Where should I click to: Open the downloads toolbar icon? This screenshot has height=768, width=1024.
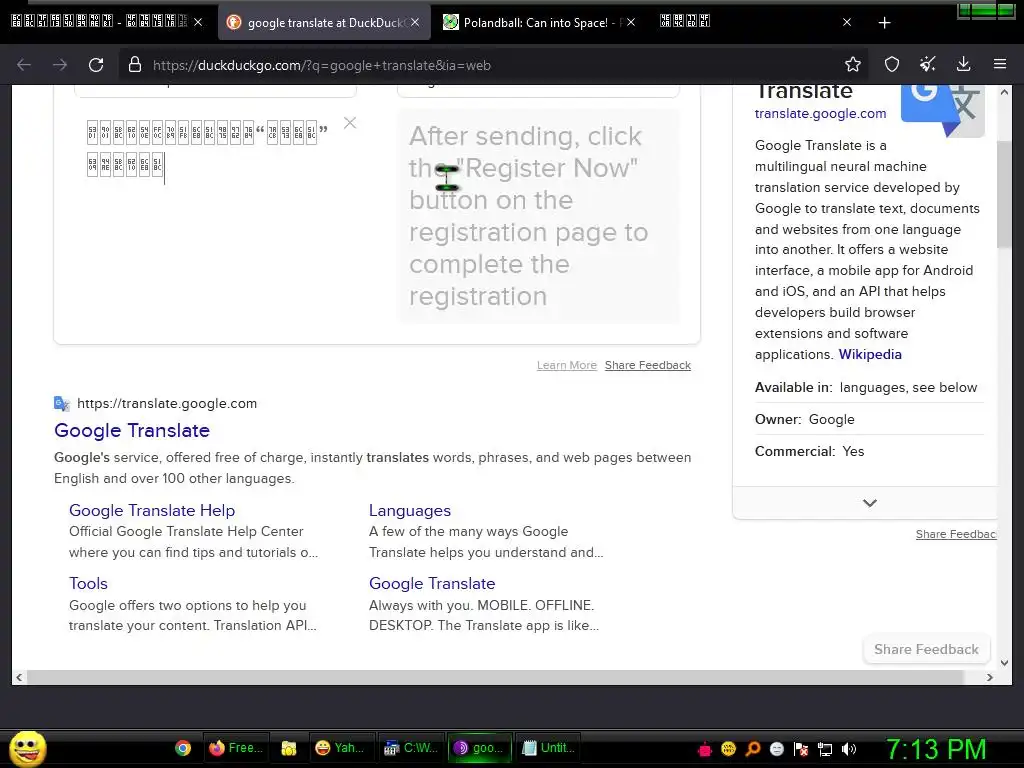[963, 64]
